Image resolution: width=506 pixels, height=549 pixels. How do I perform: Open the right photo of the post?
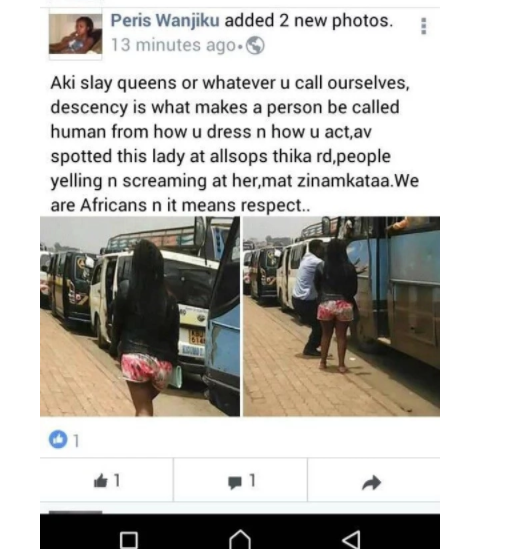pos(341,316)
